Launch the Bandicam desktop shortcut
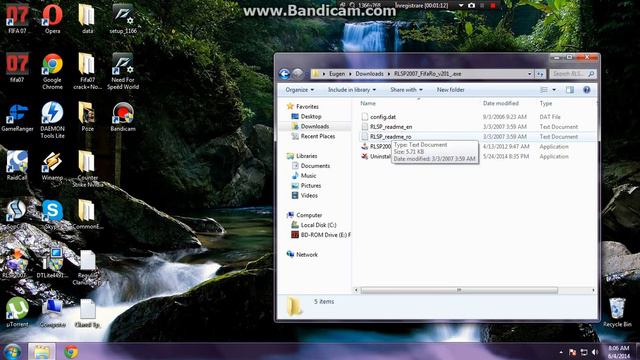 pyautogui.click(x=123, y=118)
